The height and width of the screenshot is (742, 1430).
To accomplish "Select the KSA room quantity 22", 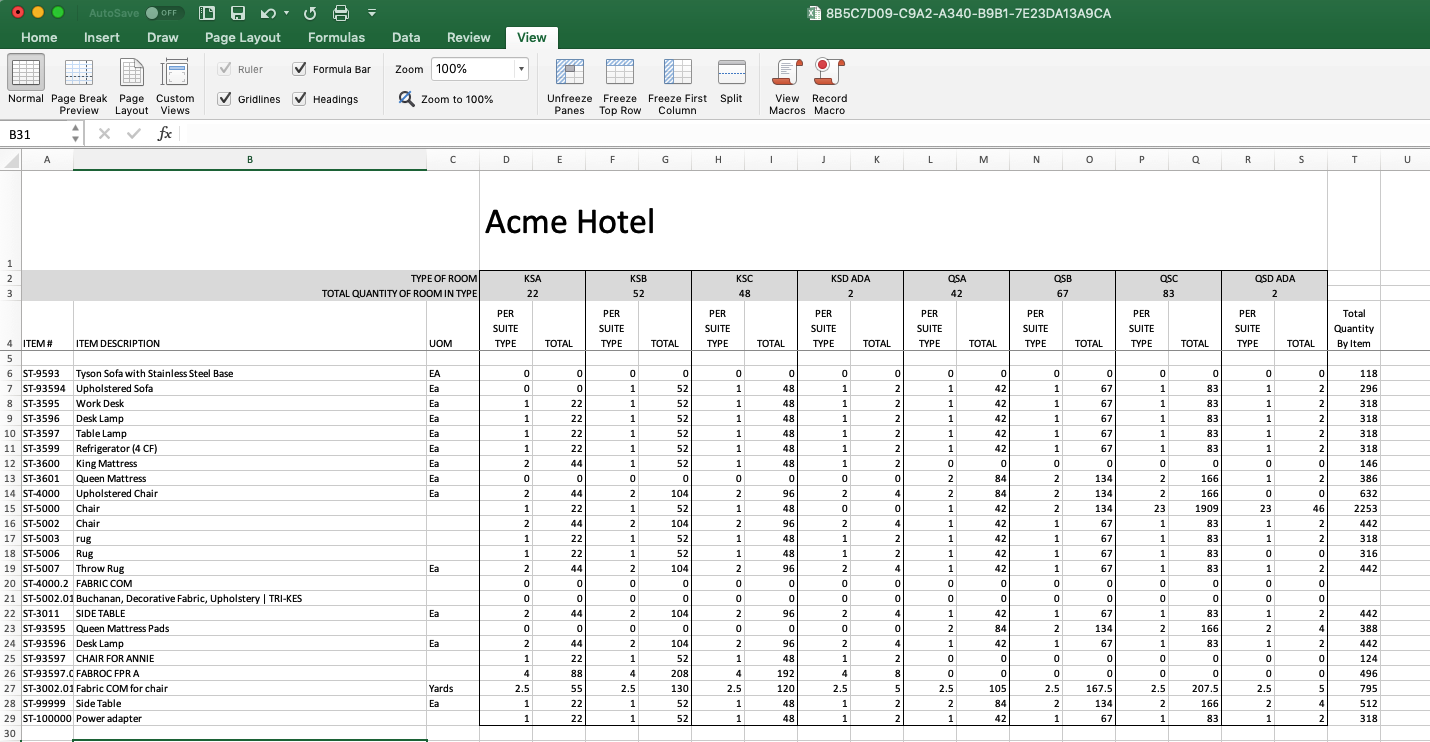I will point(532,293).
